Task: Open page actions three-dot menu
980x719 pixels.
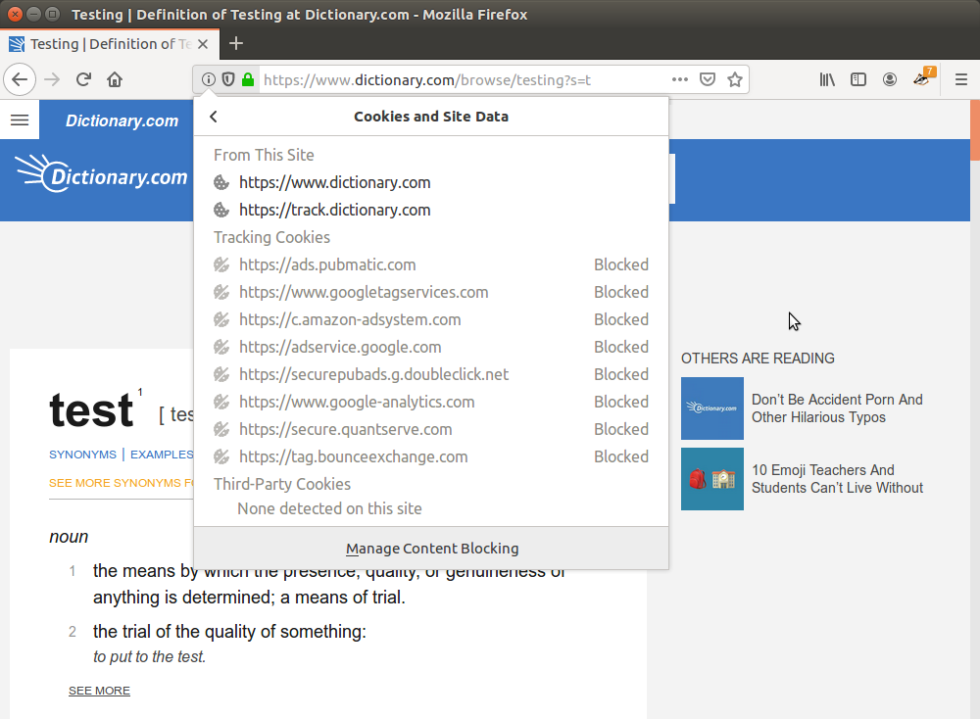Action: 680,80
